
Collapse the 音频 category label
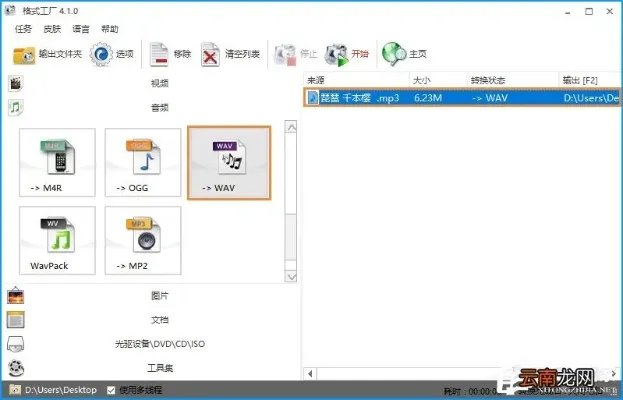160,107
